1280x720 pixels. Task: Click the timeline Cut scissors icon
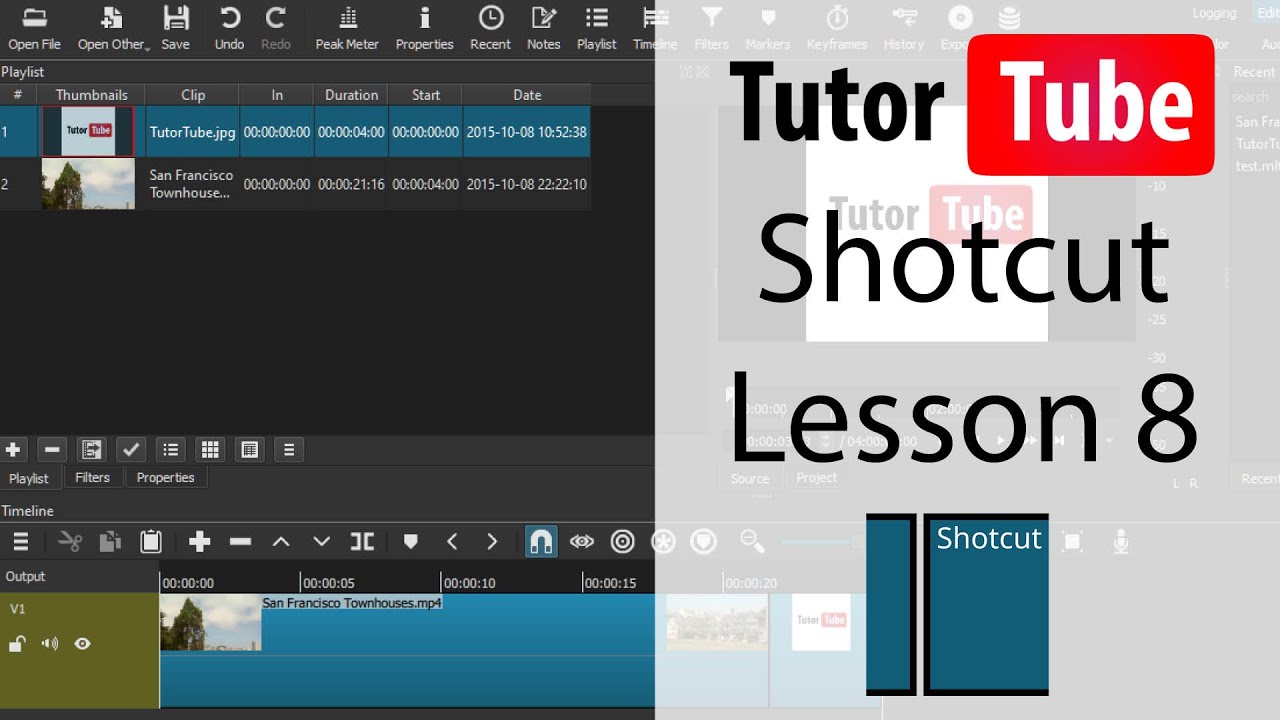70,542
